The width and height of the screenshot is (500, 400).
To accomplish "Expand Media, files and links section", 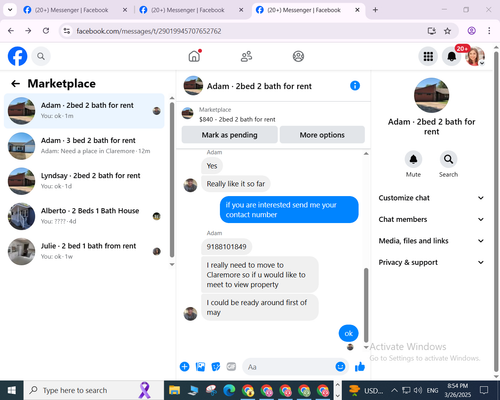I will [x=431, y=241].
